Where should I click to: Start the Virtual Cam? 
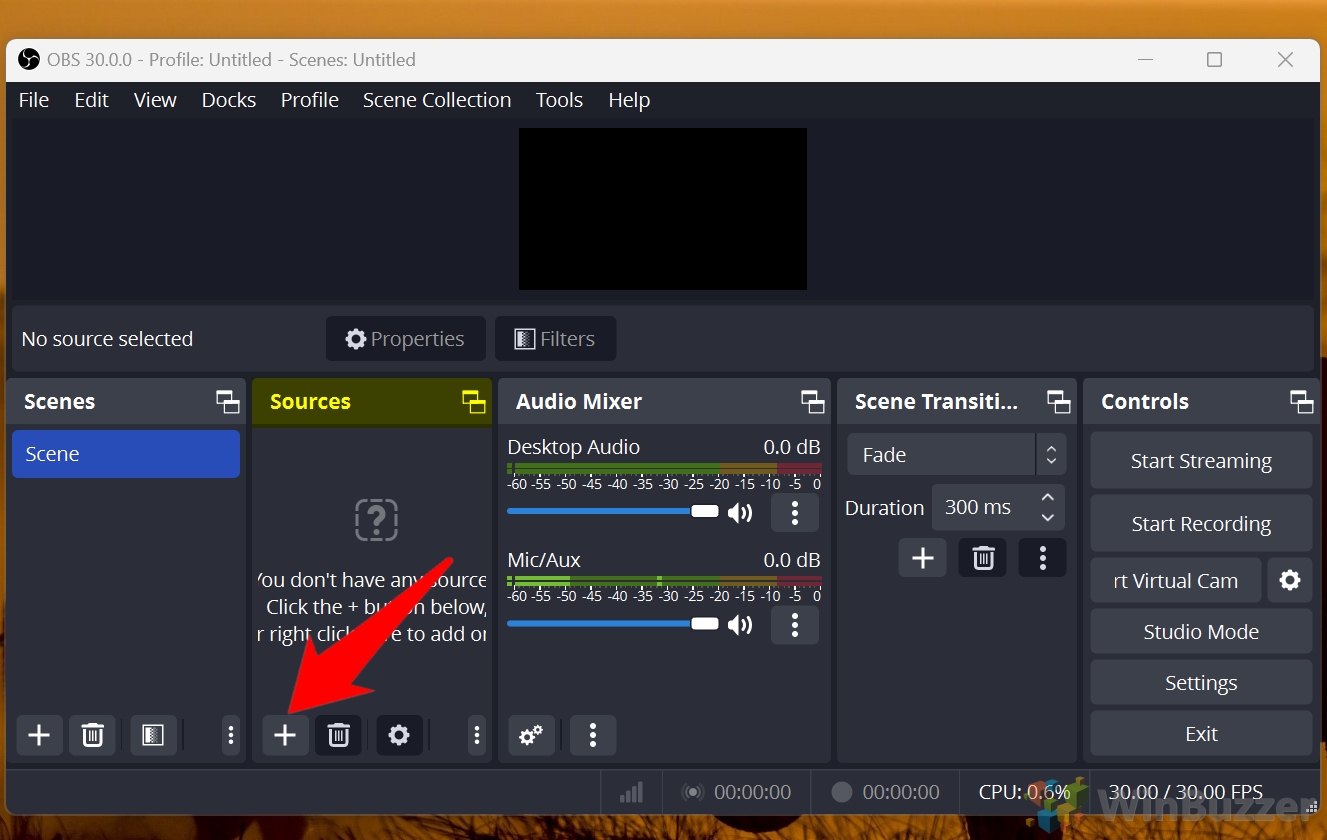[1176, 581]
